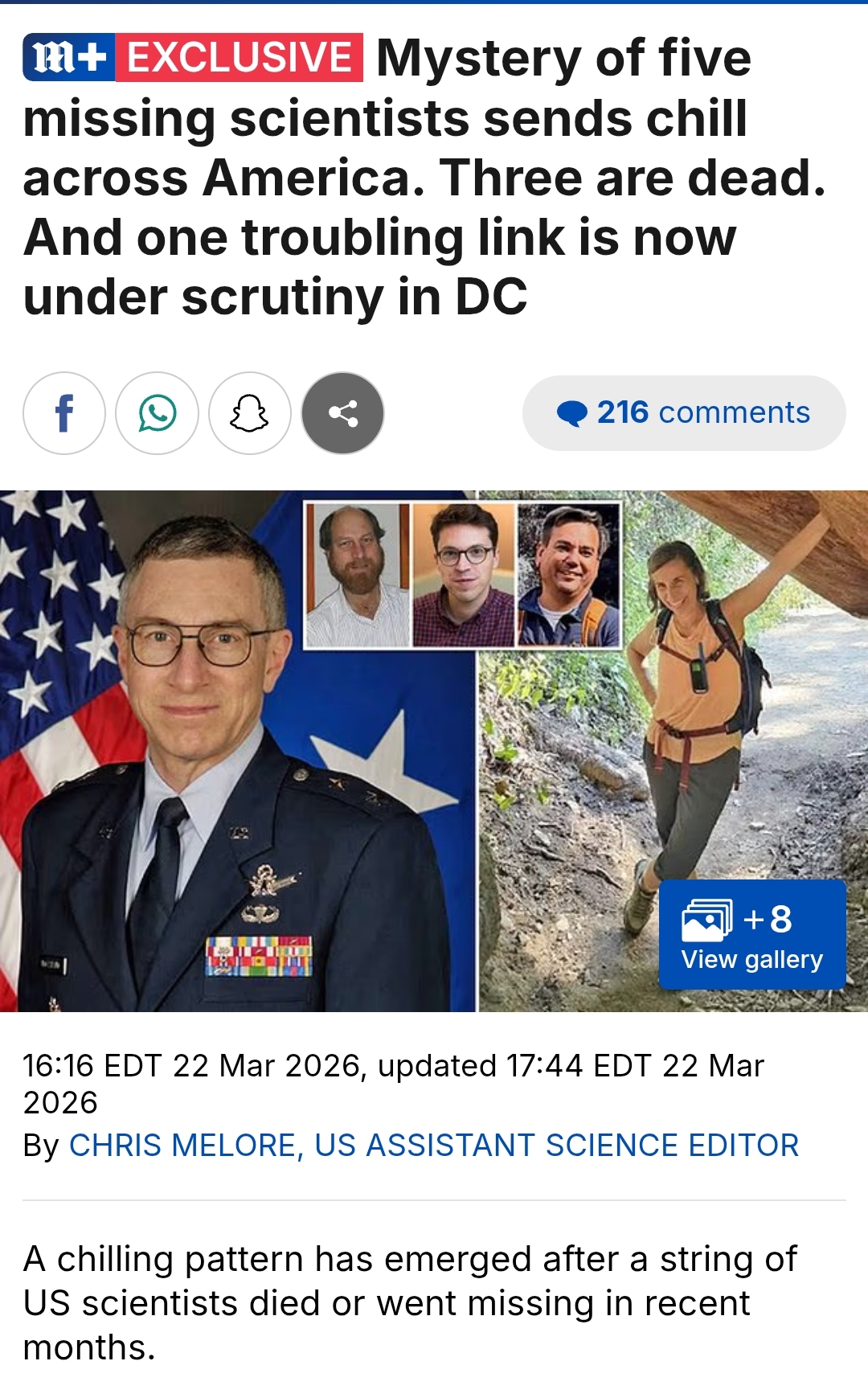Viewport: 868px width, 1398px height.
Task: Open author Chris Melore's profile link
Action: (x=434, y=1145)
